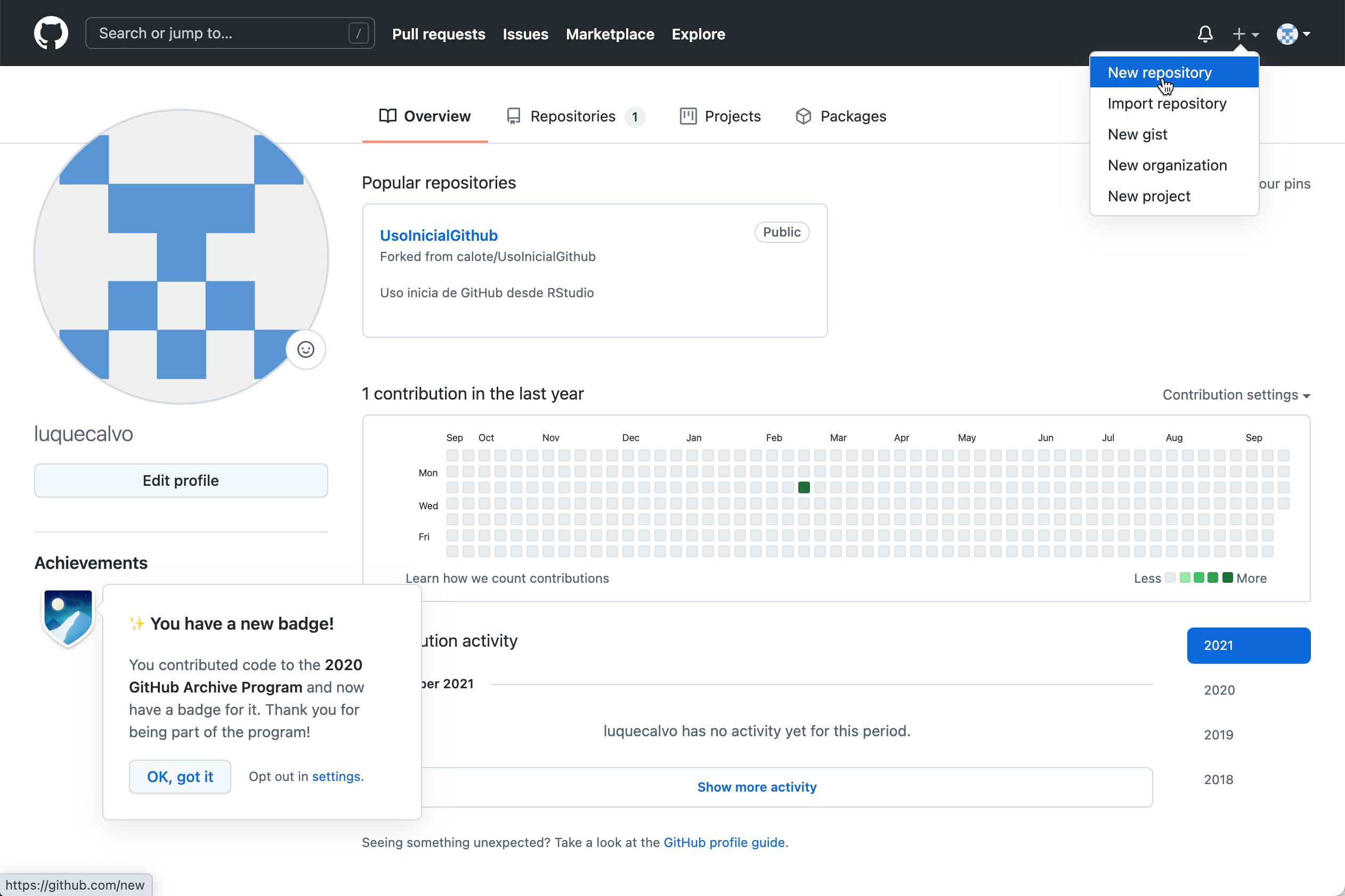1345x896 pixels.
Task: Click Show more activity button
Action: tap(757, 787)
